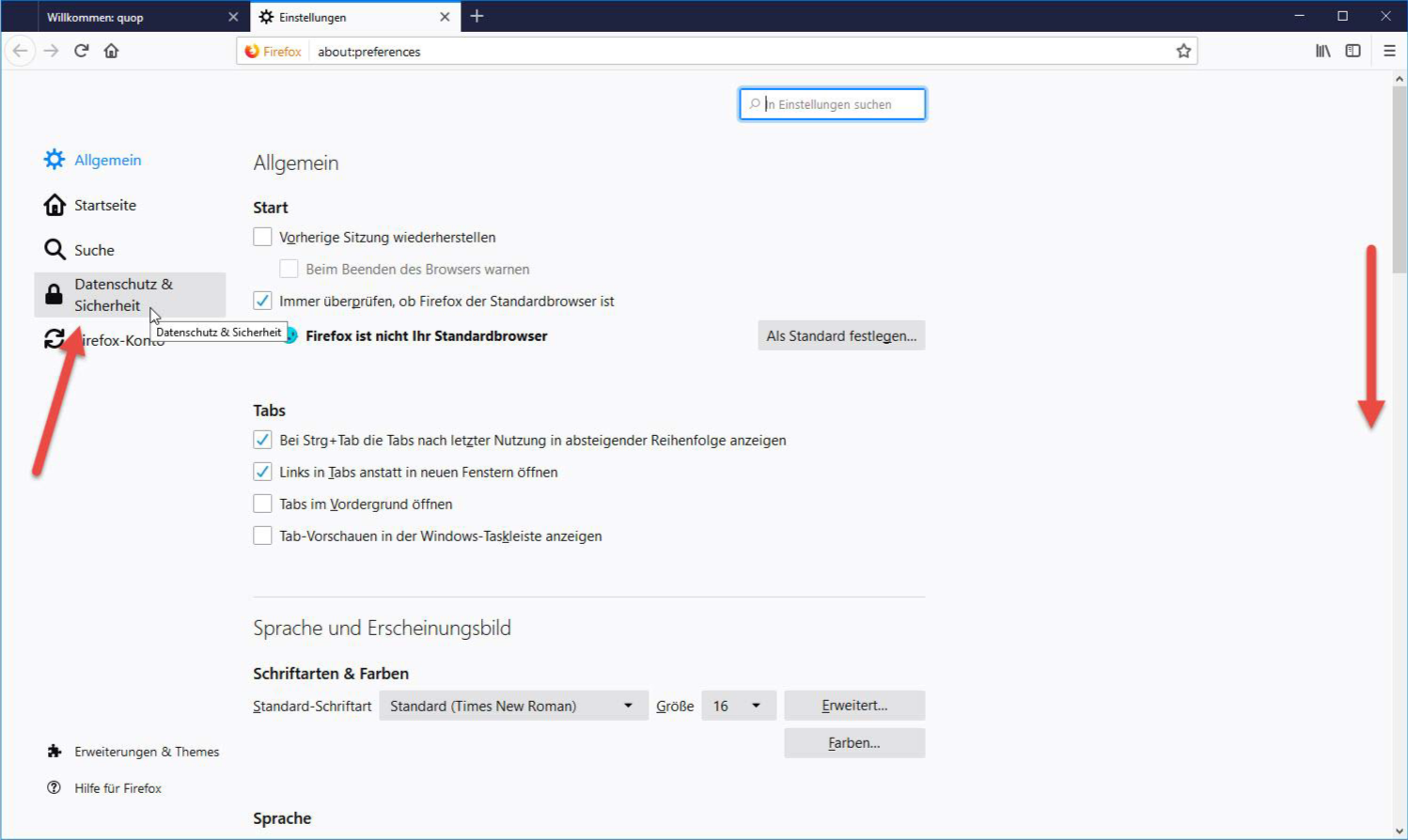The width and height of the screenshot is (1408, 840).
Task: Go back with the back arrow button
Action: [x=20, y=51]
